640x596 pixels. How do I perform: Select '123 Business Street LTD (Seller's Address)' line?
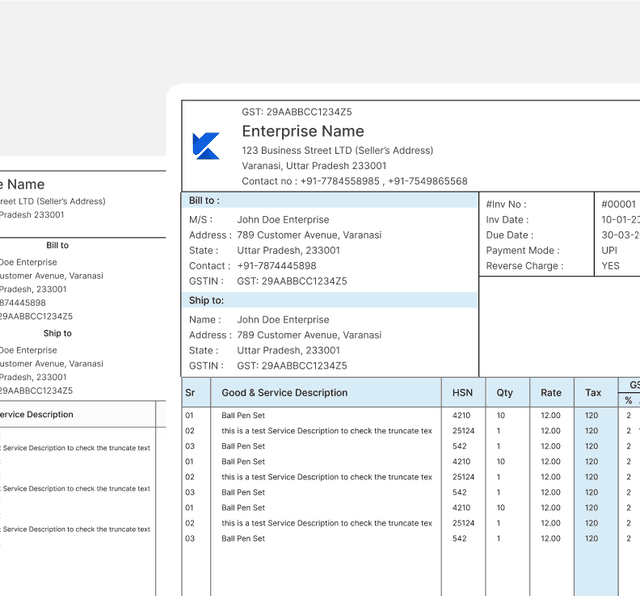click(x=338, y=150)
